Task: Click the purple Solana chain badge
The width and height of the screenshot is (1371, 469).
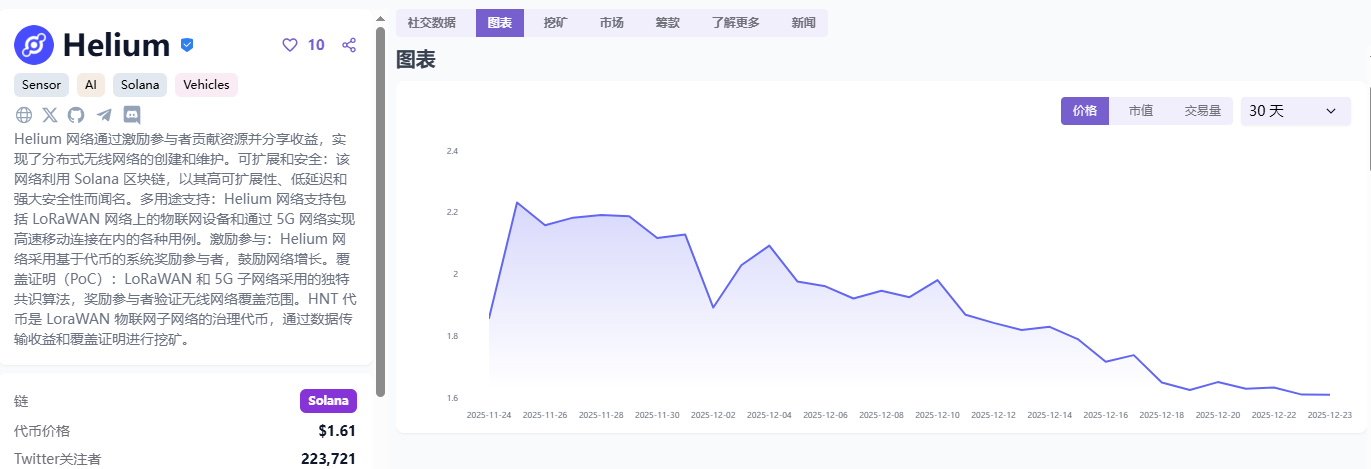Action: click(328, 401)
